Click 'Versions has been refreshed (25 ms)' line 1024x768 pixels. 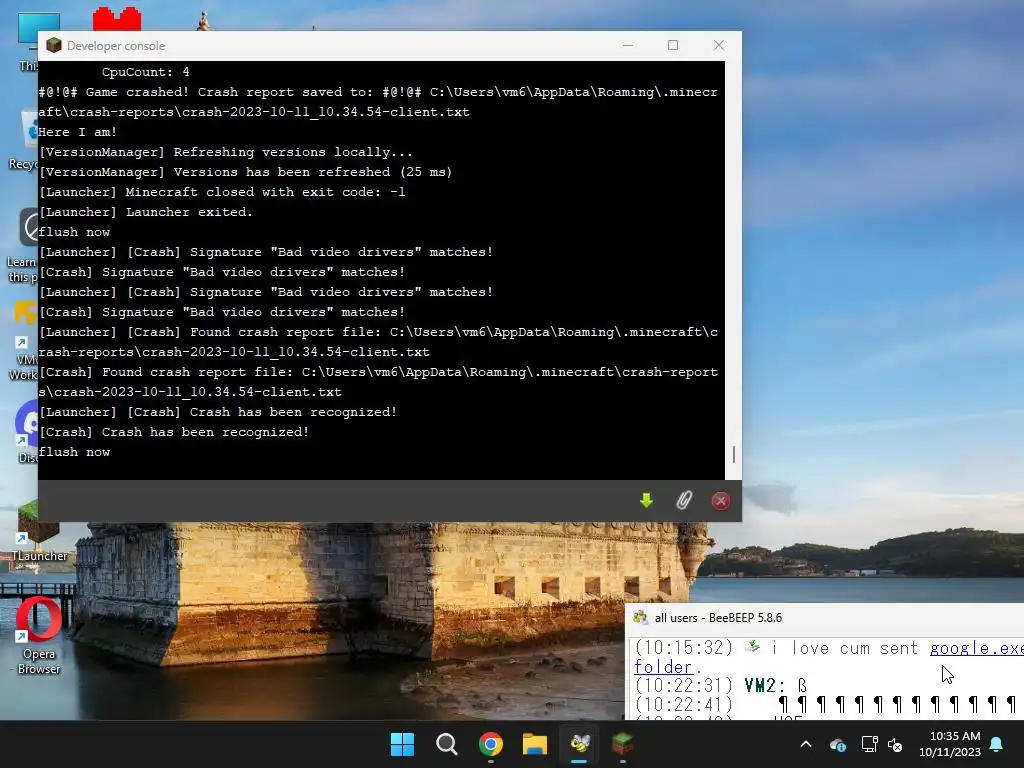click(x=246, y=172)
